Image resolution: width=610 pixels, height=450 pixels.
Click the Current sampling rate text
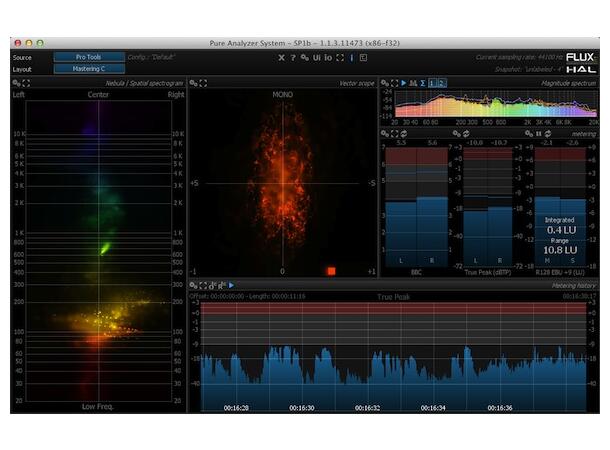pyautogui.click(x=519, y=57)
